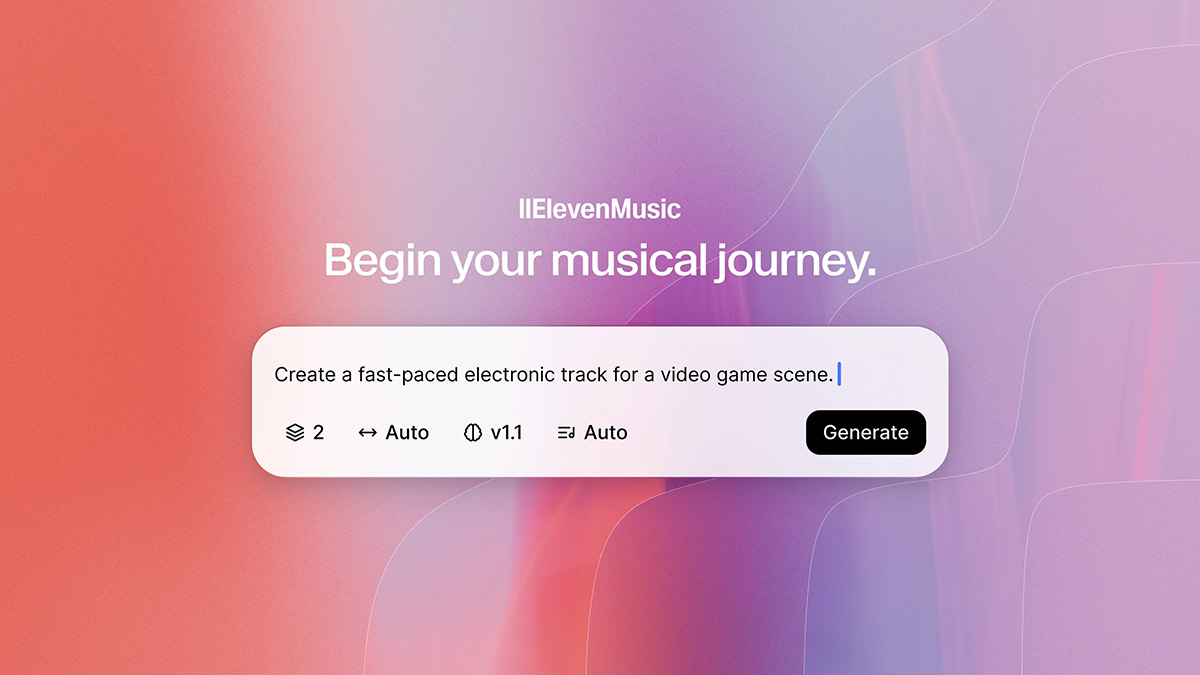
Task: Click the circular model version icon
Action: point(473,433)
